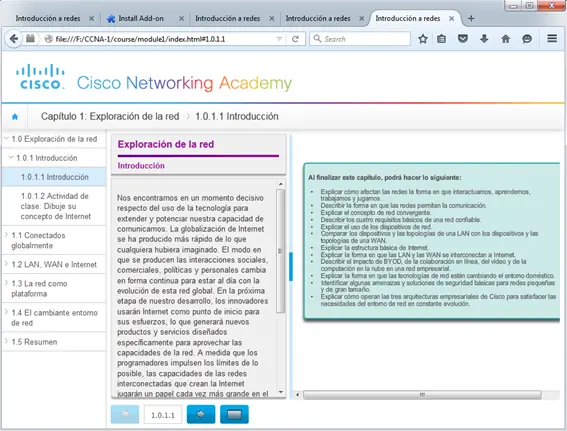567x431 pixels.
Task: Click the Cisco logo
Action: pos(40,77)
